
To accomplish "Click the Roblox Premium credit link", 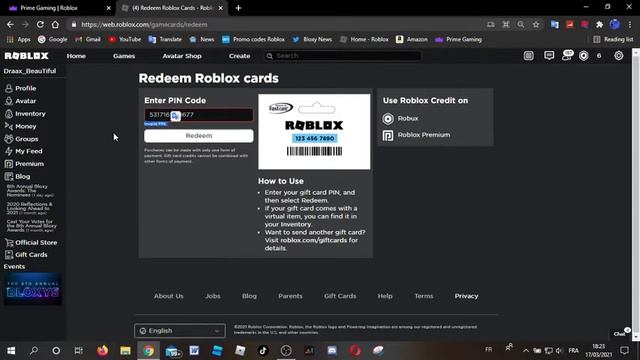I will pos(424,135).
